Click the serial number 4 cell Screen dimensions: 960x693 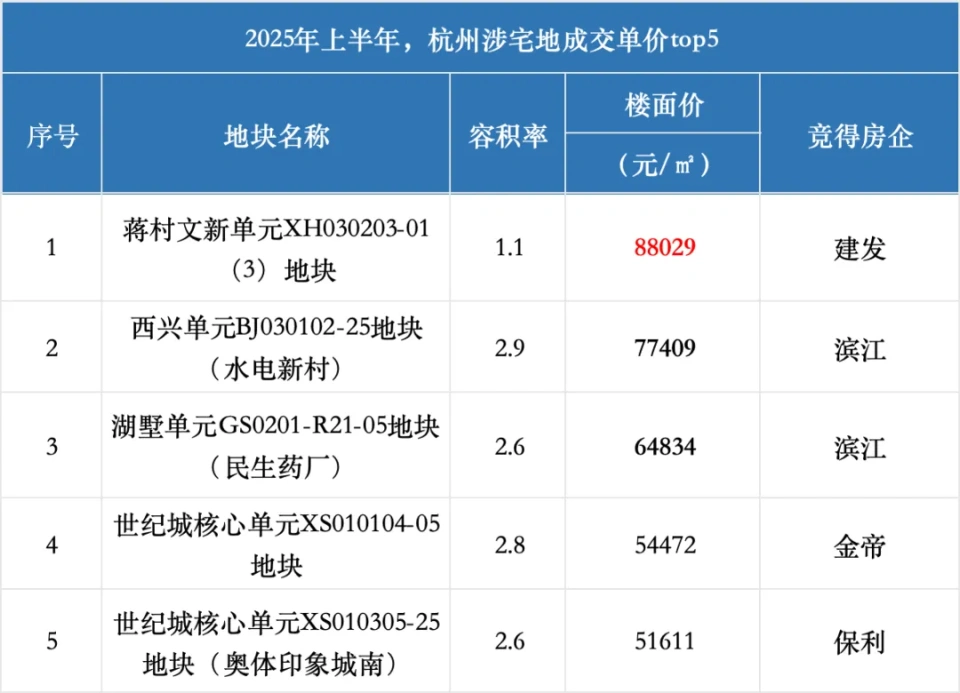pos(52,545)
